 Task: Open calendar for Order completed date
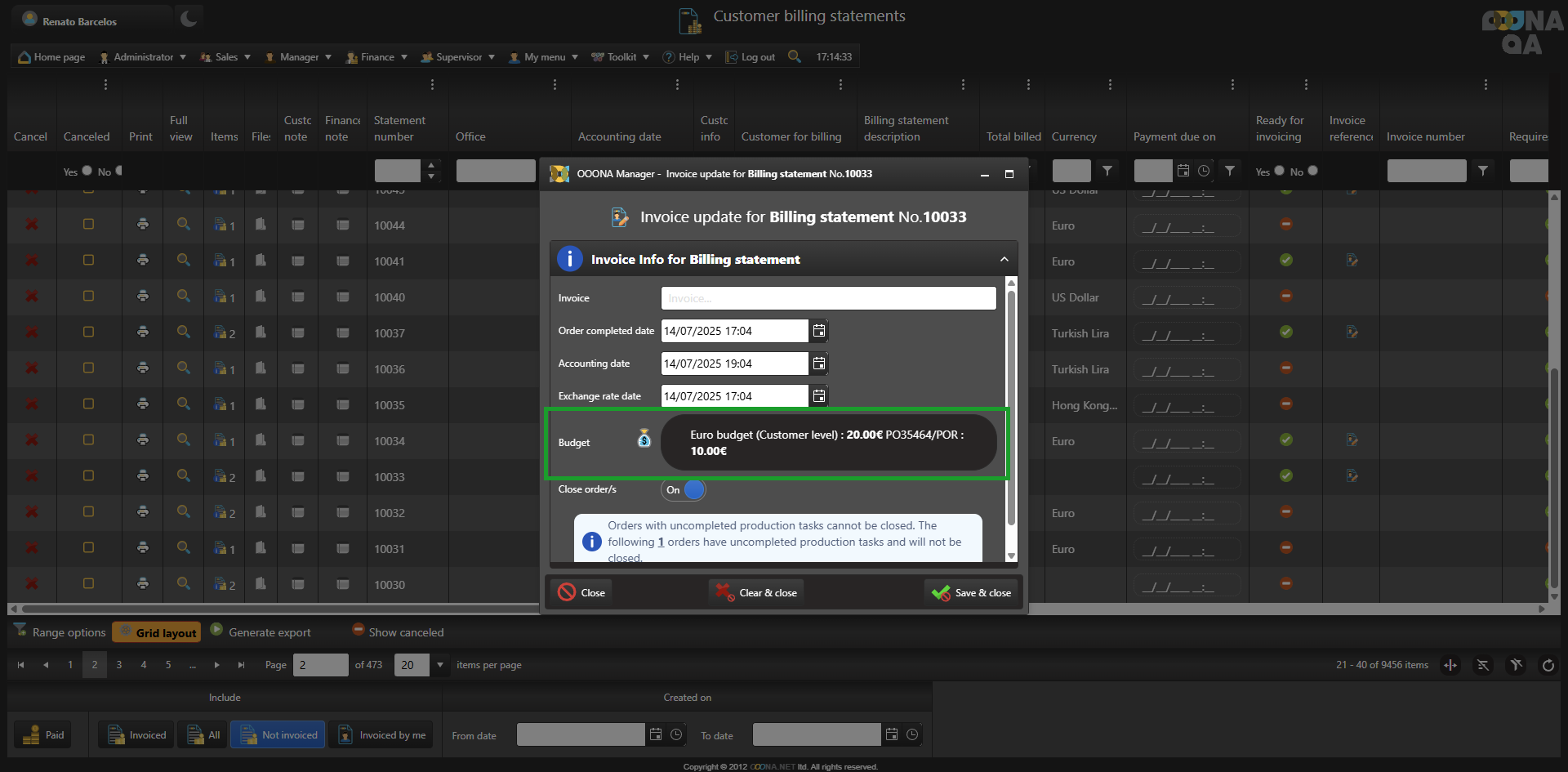(x=818, y=331)
